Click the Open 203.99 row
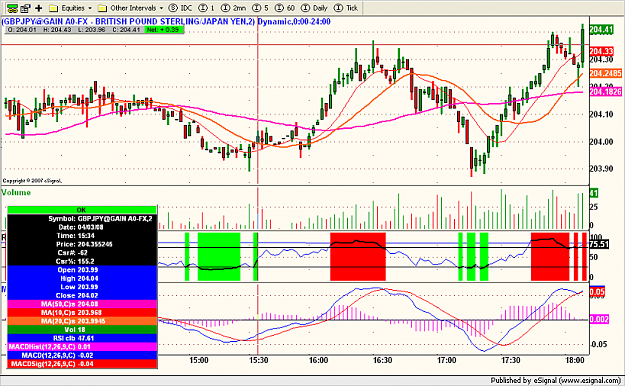The image size is (625, 386). (82, 270)
